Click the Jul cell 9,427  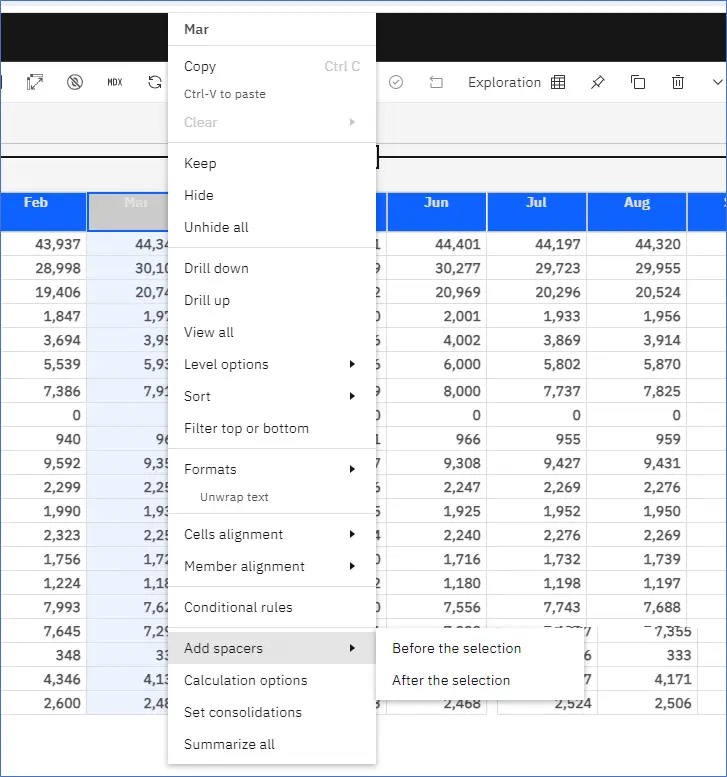tap(537, 463)
